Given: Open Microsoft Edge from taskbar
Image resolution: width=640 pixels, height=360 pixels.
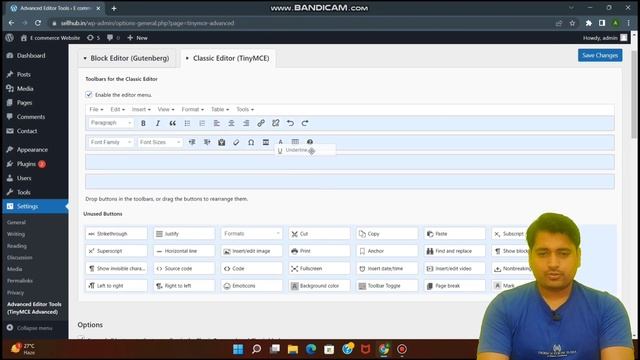Looking at the screenshot, I should click(x=311, y=349).
